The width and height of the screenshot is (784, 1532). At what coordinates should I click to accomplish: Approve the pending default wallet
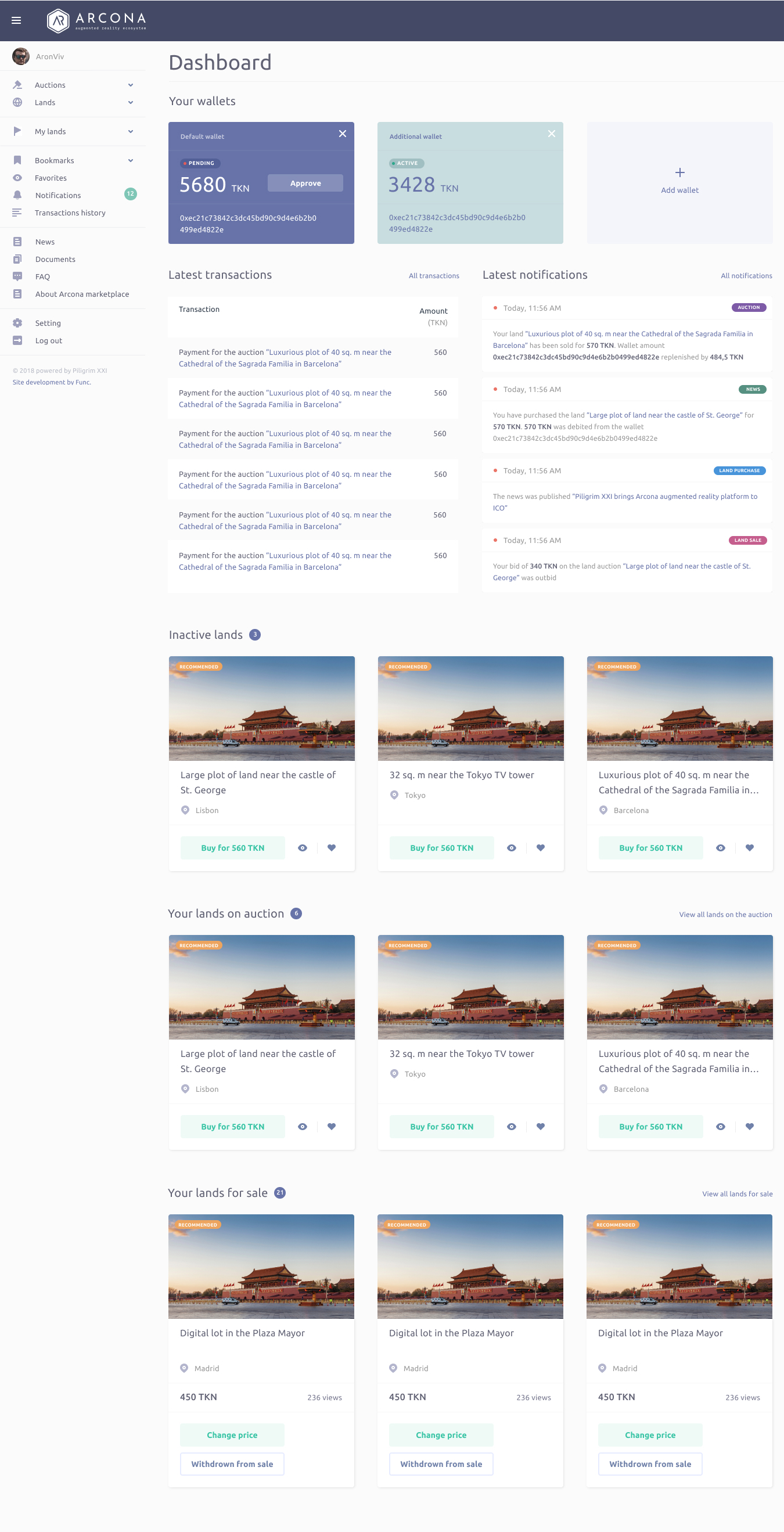(305, 183)
